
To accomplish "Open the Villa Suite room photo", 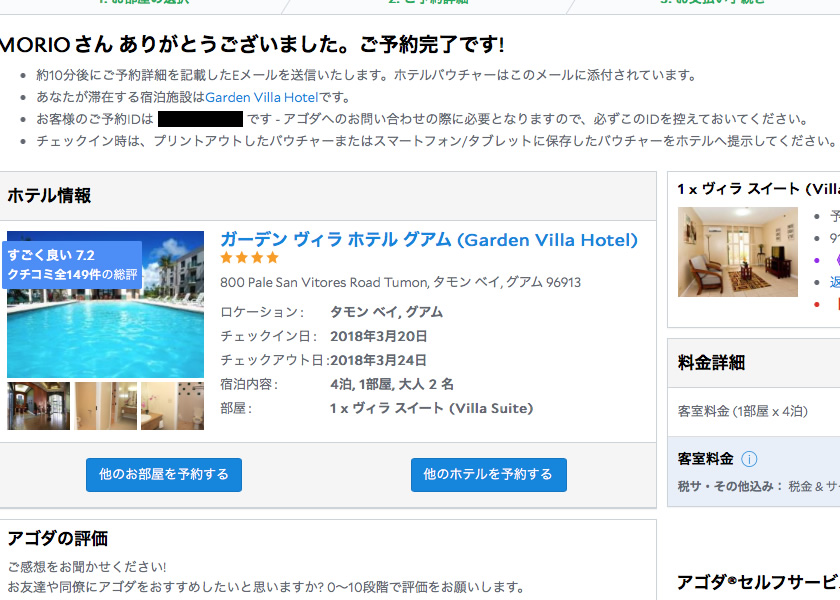I will click(738, 252).
